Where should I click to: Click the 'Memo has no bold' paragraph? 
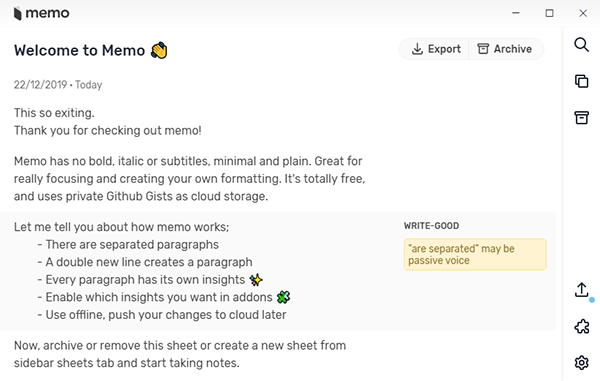click(189, 179)
